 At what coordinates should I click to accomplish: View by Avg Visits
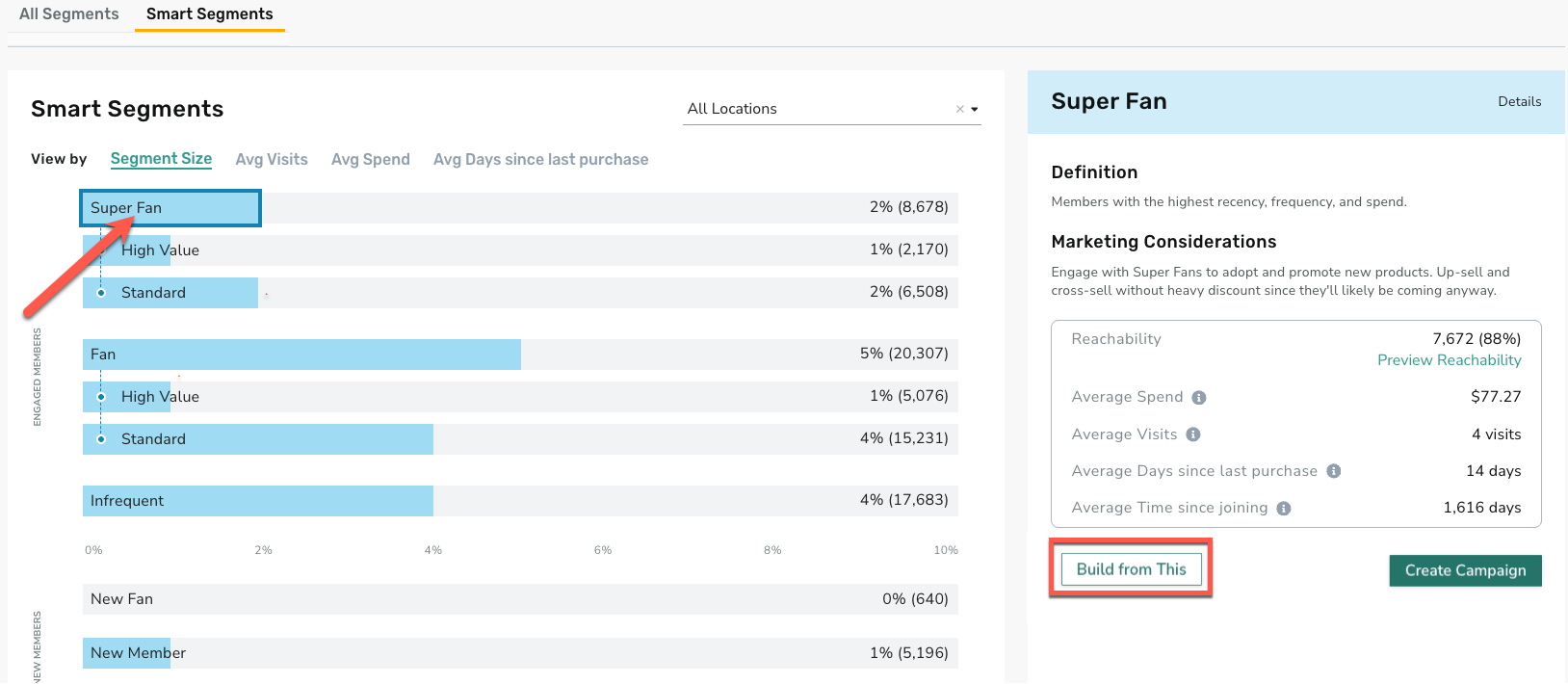[272, 160]
